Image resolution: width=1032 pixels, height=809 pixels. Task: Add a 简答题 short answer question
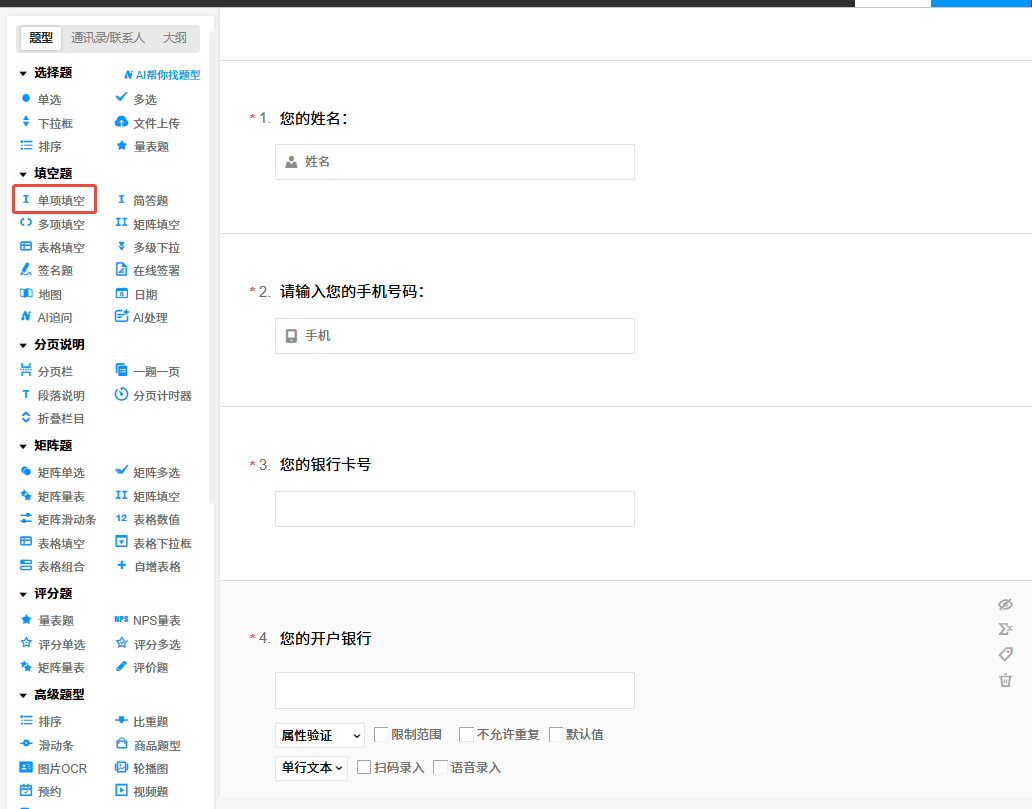coord(142,200)
